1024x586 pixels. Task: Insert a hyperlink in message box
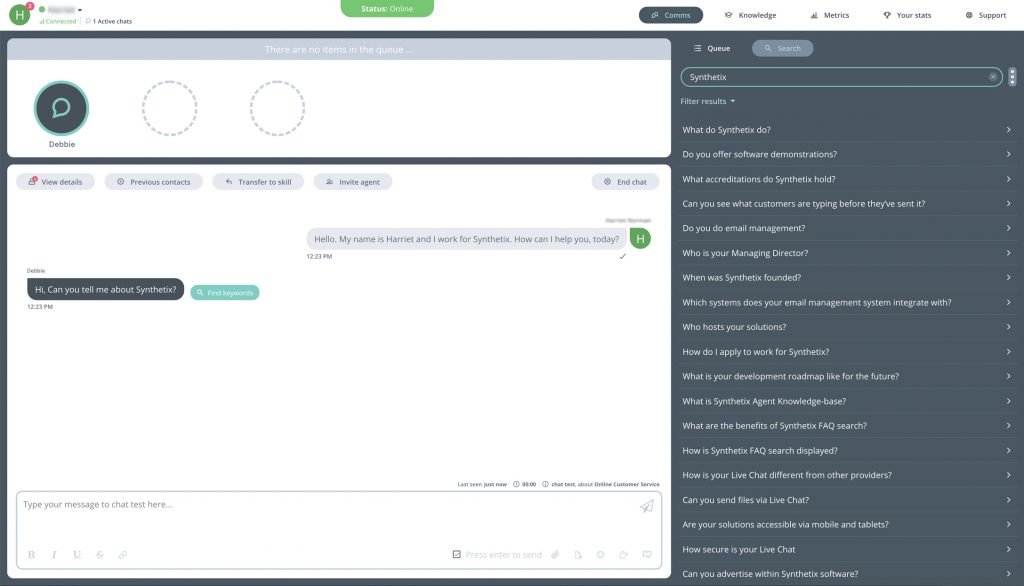[123, 555]
